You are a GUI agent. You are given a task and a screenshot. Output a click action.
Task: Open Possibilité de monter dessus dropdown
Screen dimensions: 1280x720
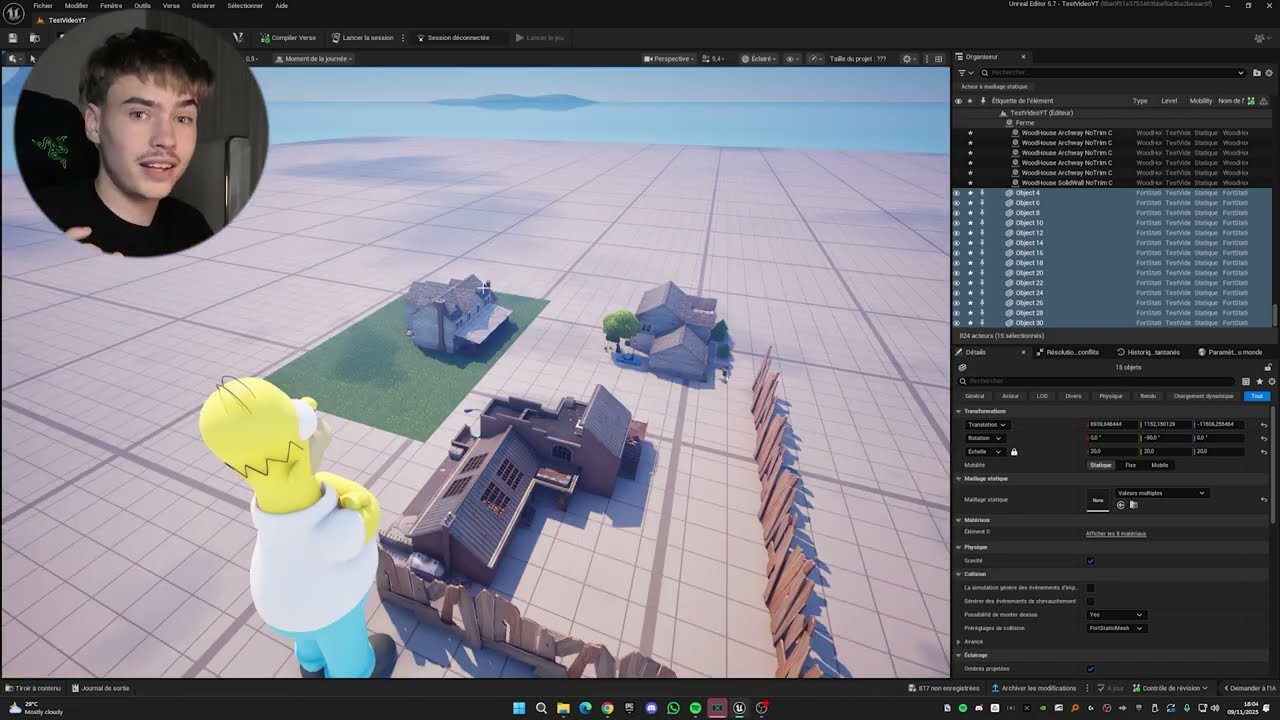click(x=1115, y=615)
